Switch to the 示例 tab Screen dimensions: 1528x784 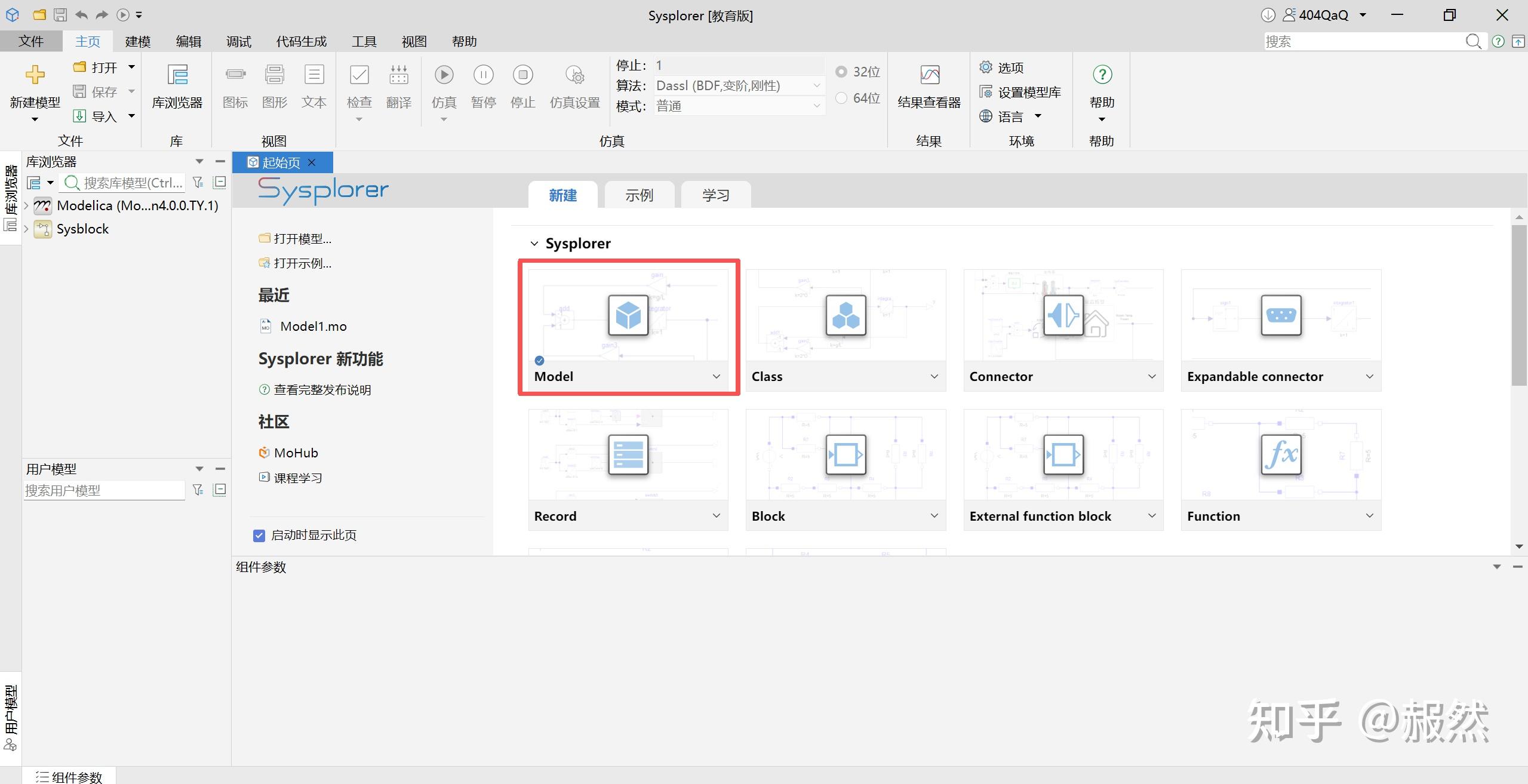point(640,195)
